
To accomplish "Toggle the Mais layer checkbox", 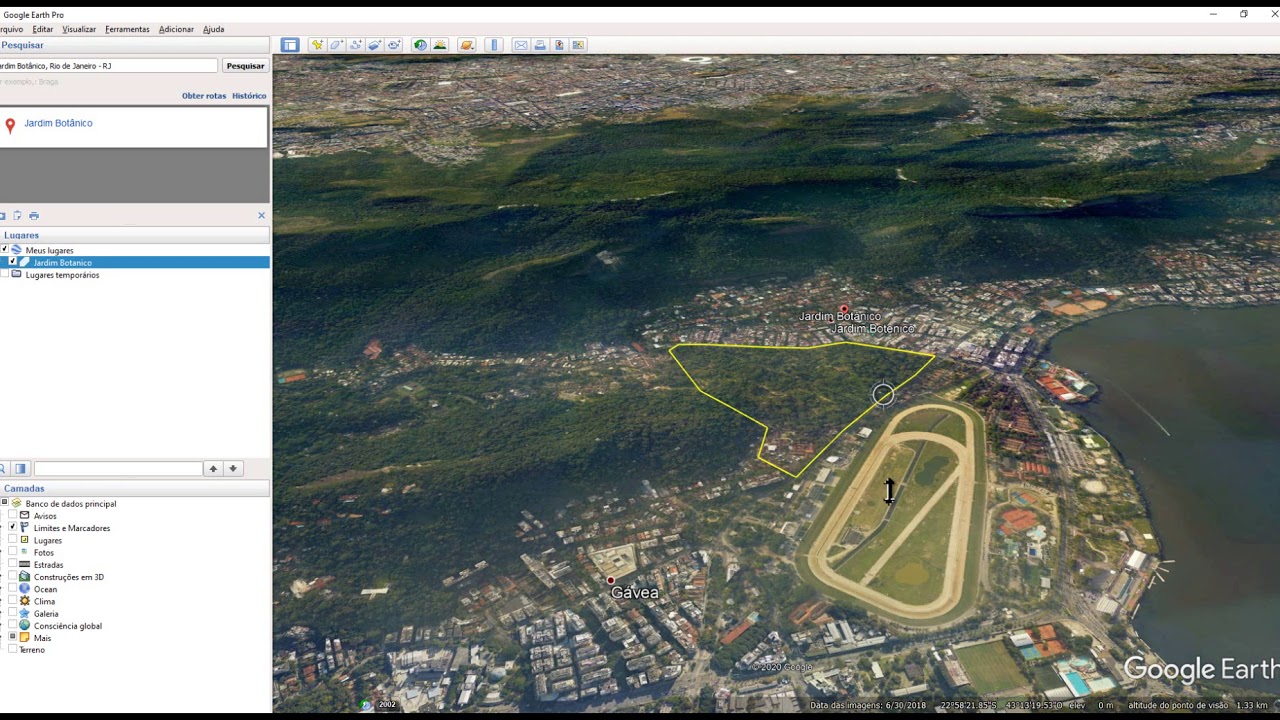I will pos(13,637).
